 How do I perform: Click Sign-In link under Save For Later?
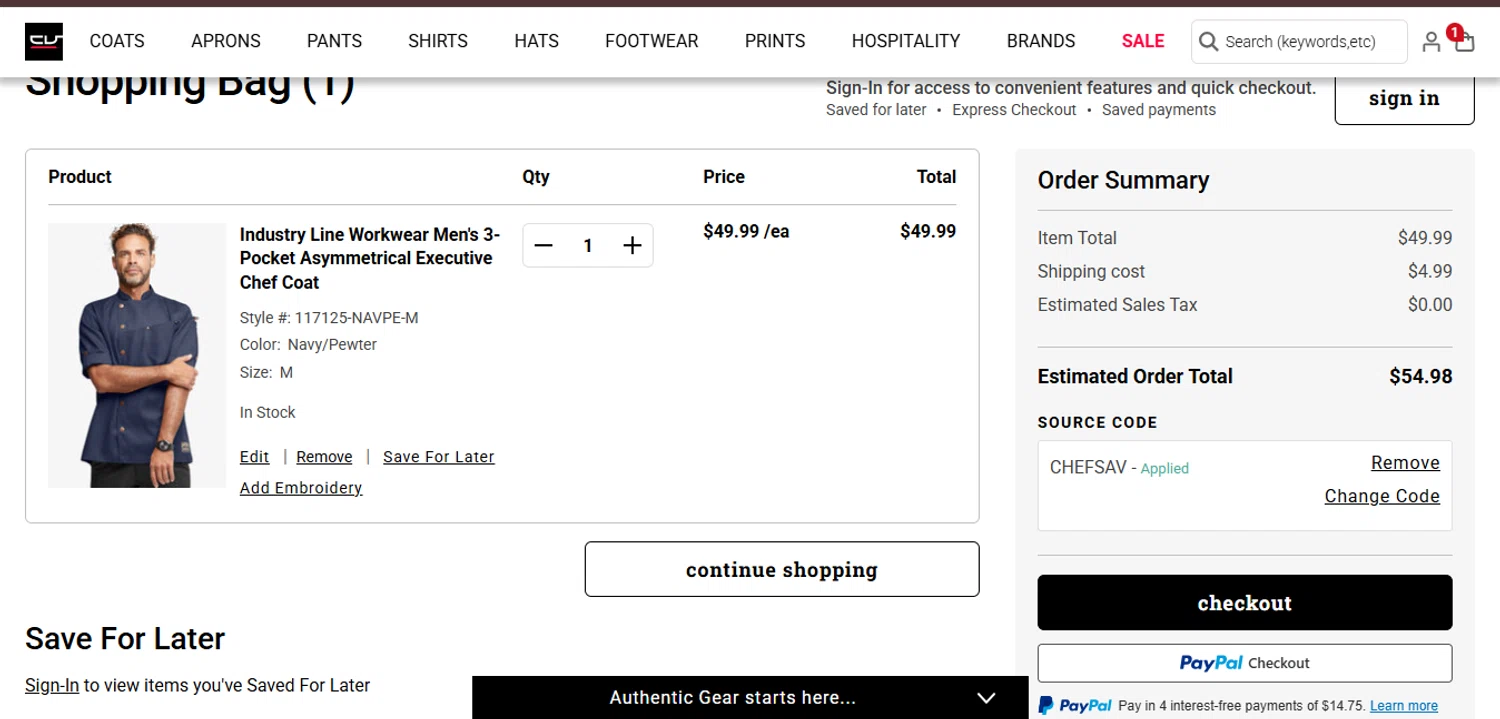52,686
